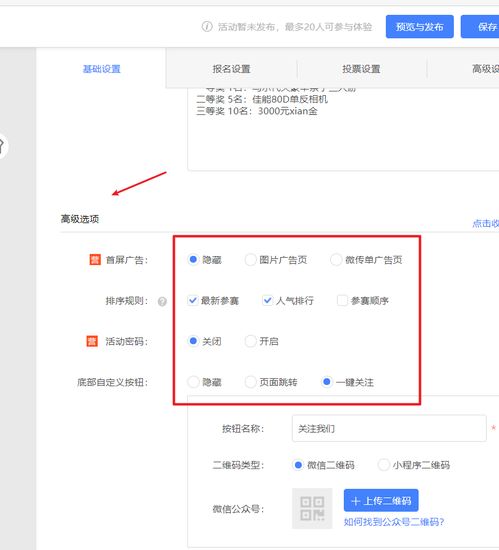
Task: Click the QR code placeholder thumbnail
Action: [x=312, y=508]
